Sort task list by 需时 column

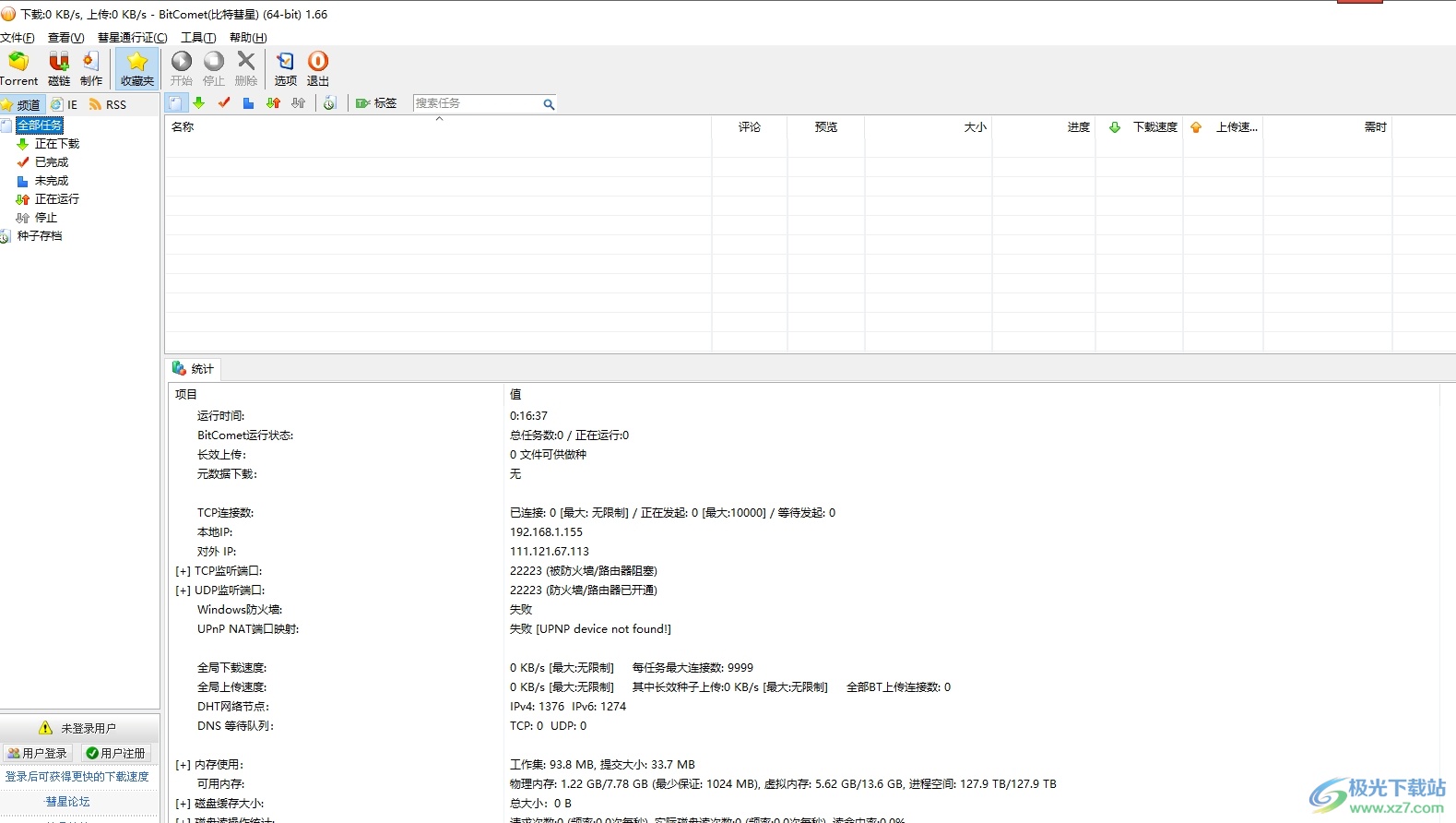tap(1328, 127)
